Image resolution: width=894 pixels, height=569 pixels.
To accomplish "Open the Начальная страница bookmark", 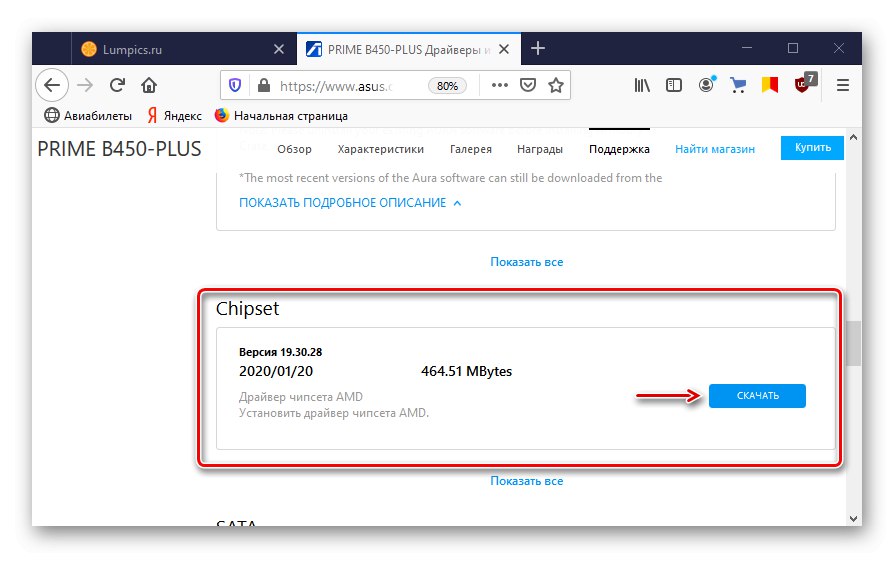I will coord(281,116).
